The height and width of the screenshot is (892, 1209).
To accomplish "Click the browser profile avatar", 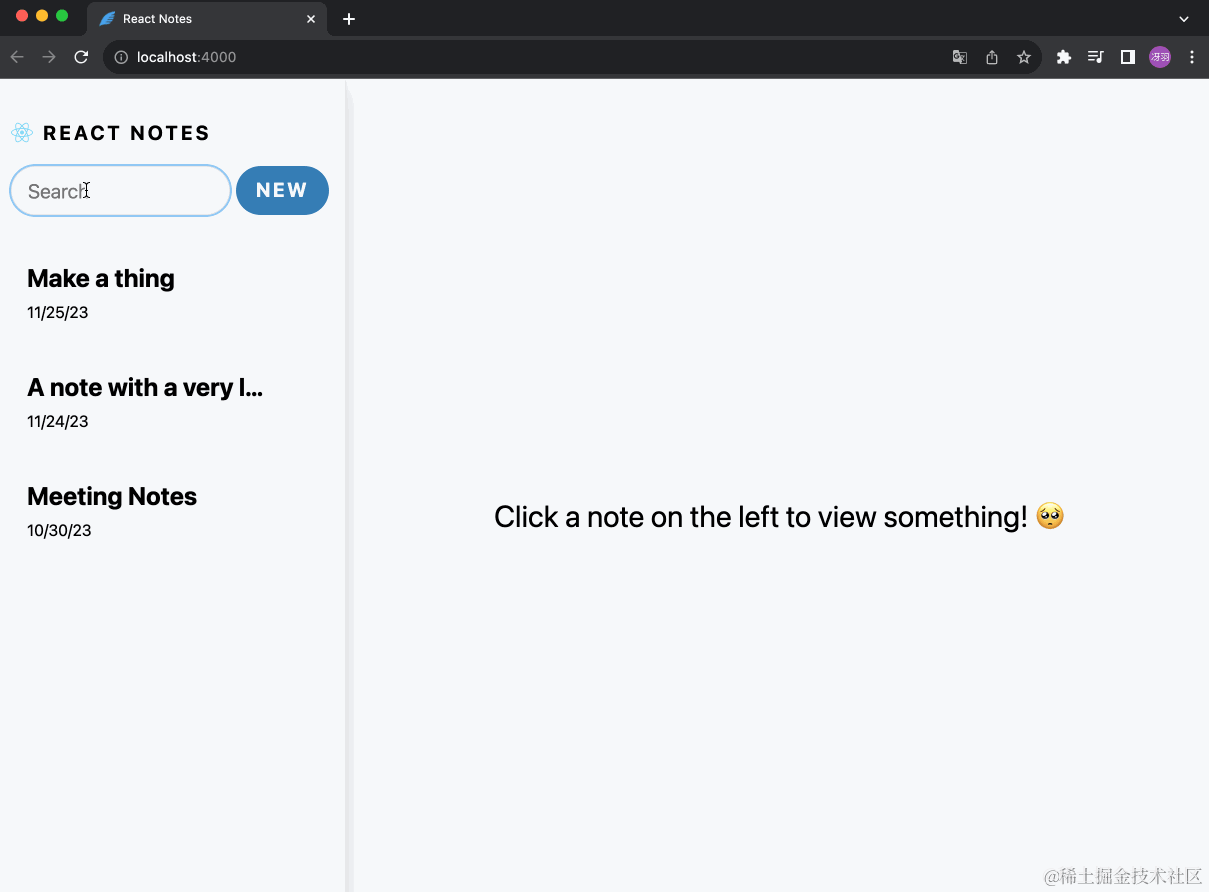I will (1160, 57).
